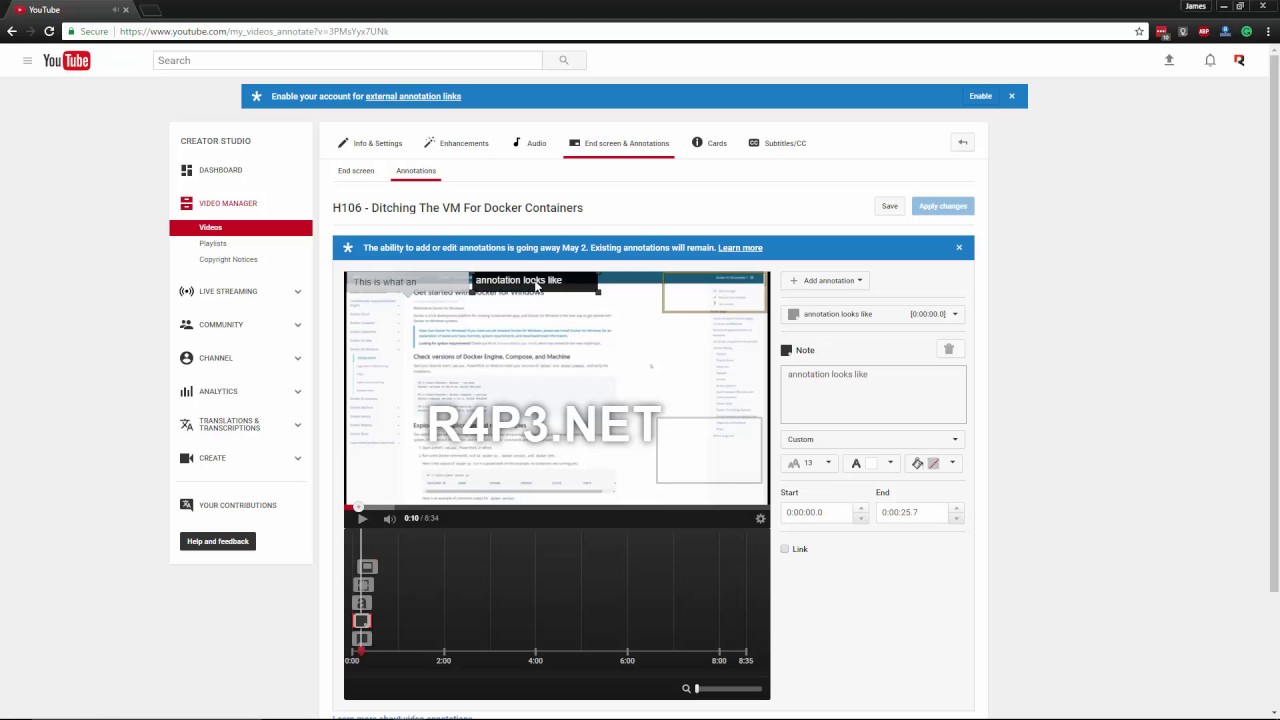Open the Add annotation dropdown
Viewport: 1280px width, 720px height.
point(826,280)
